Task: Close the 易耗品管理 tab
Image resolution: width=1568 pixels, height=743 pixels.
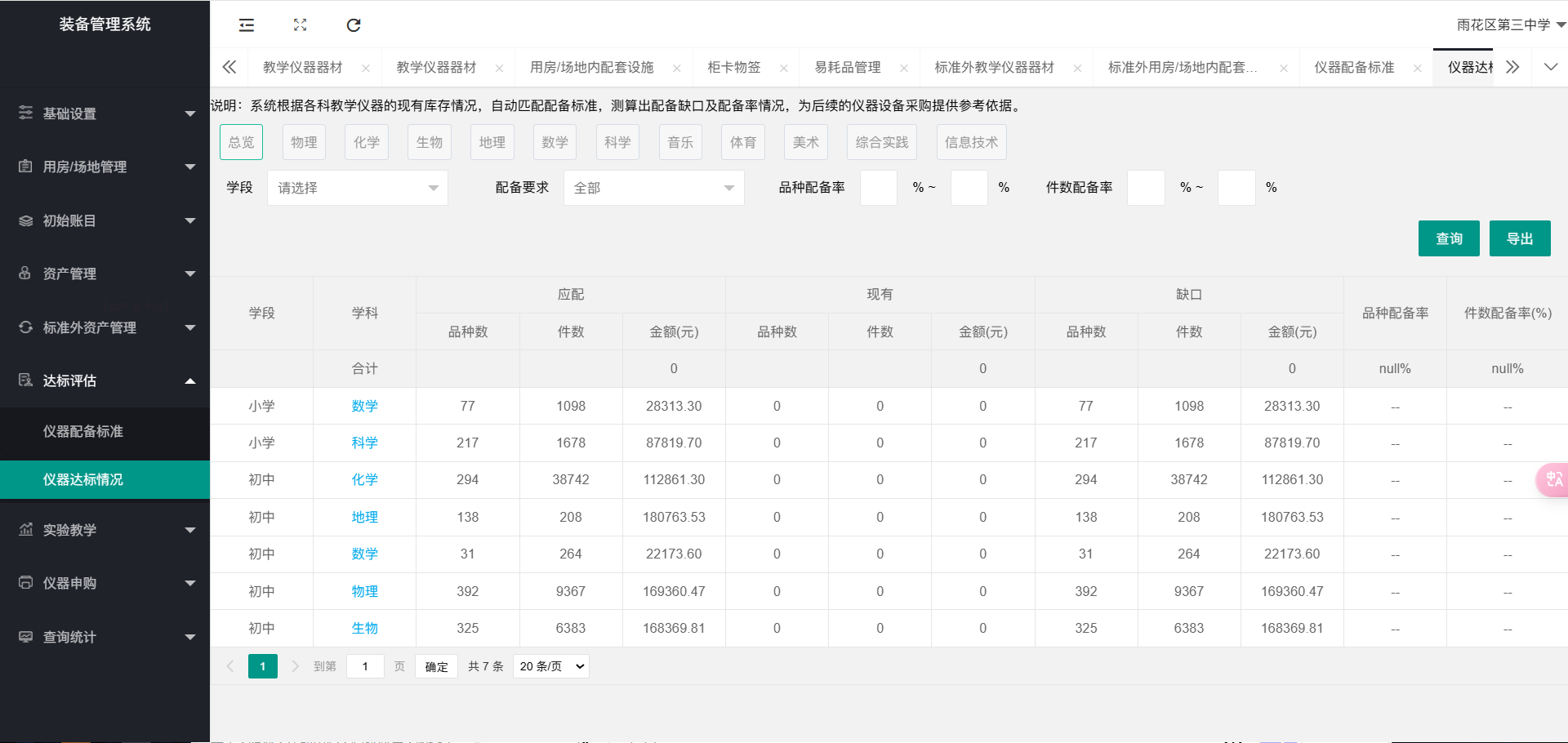Action: [904, 69]
